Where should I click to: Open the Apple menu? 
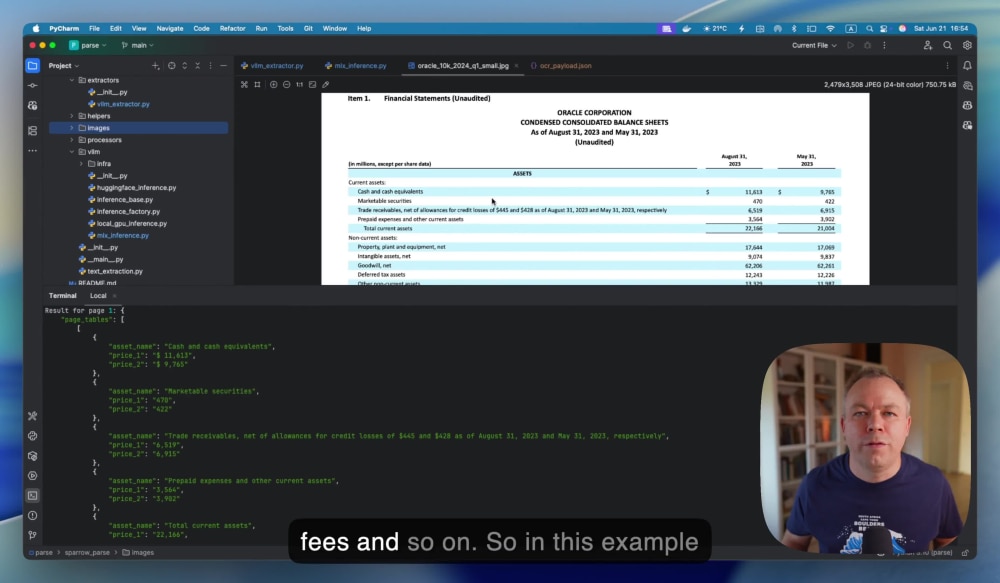(36, 29)
